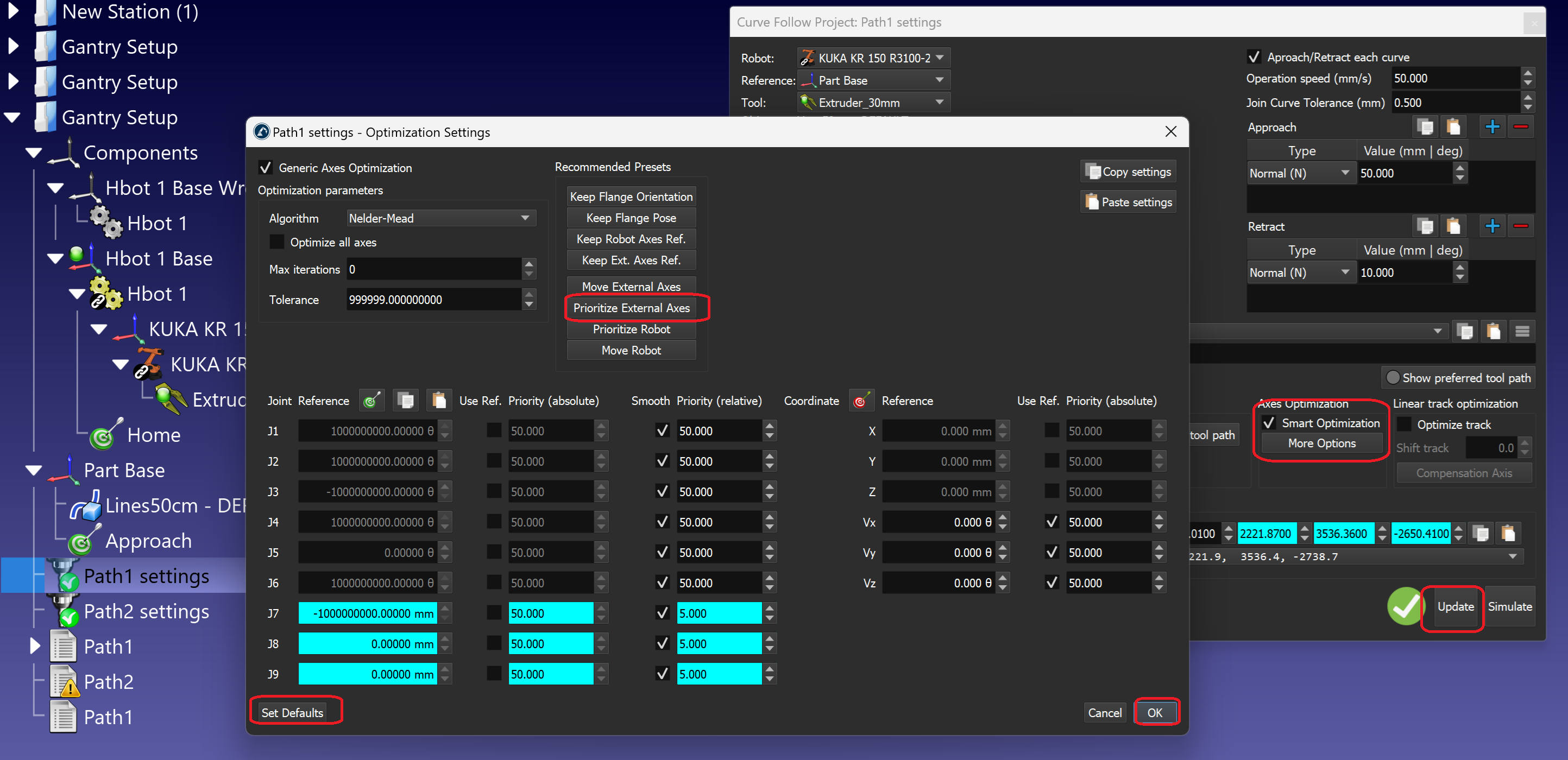
Task: Click the blue plus icon in Approach section
Action: coord(1492,127)
